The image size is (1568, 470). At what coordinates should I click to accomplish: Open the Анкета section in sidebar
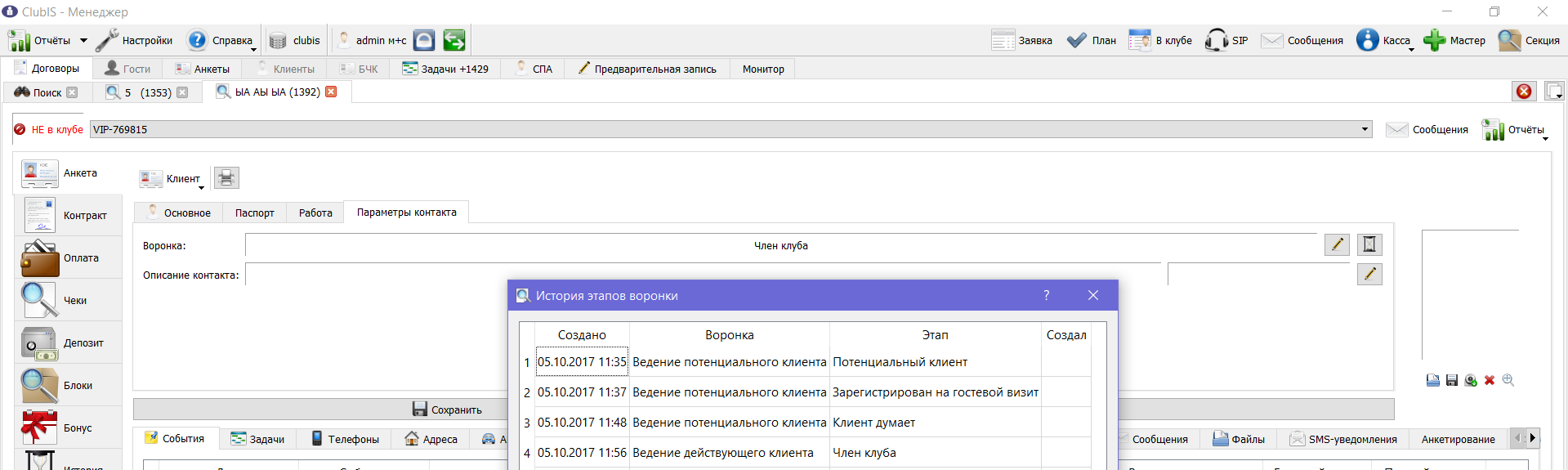69,173
